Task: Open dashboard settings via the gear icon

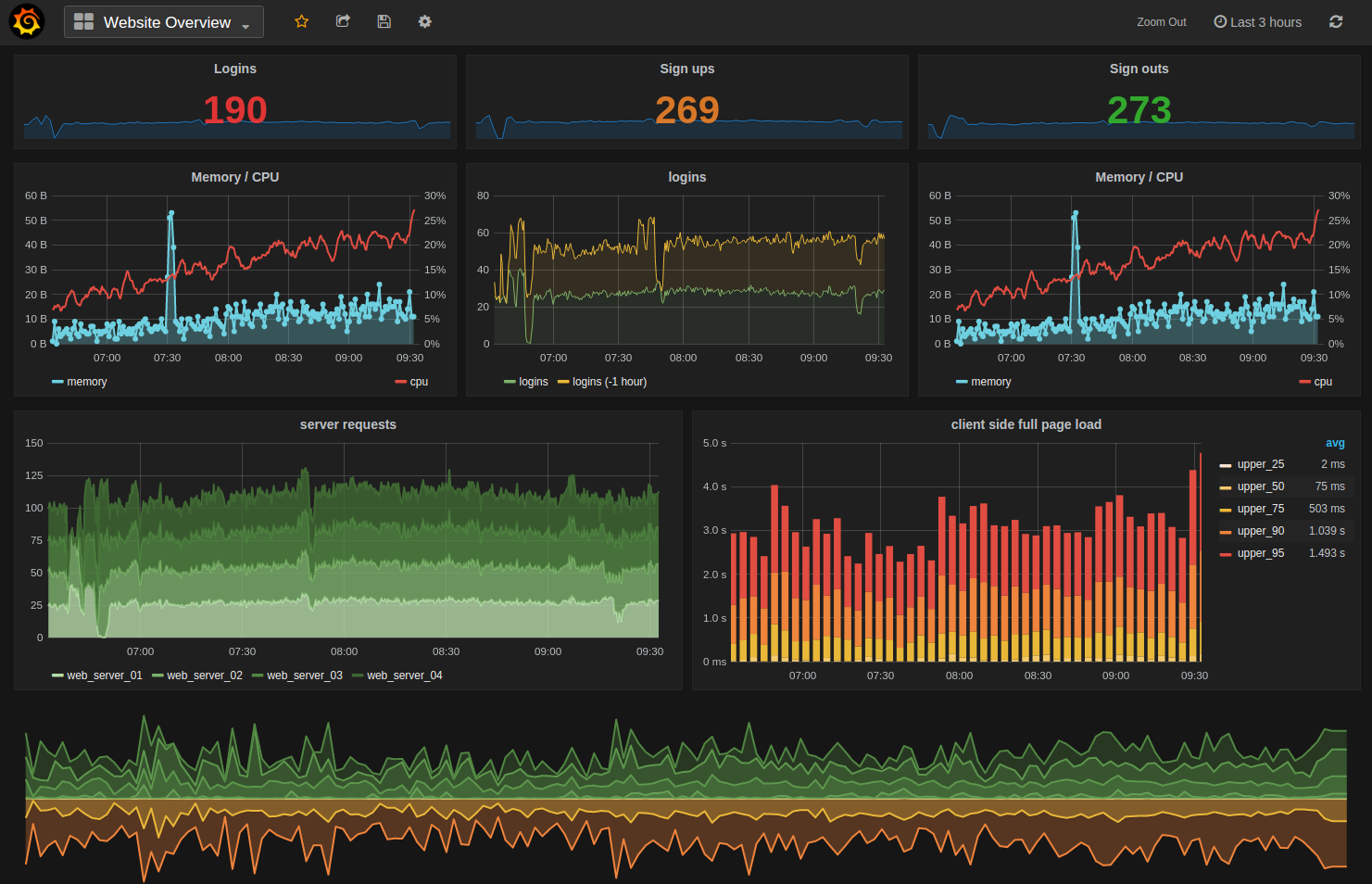Action: point(424,20)
